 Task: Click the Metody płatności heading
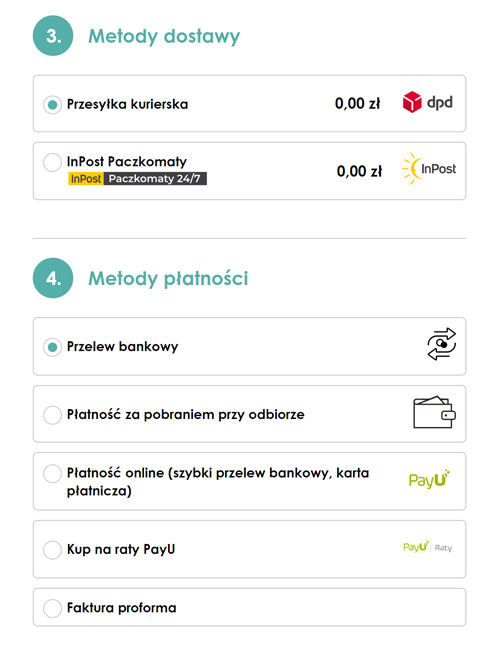click(168, 279)
